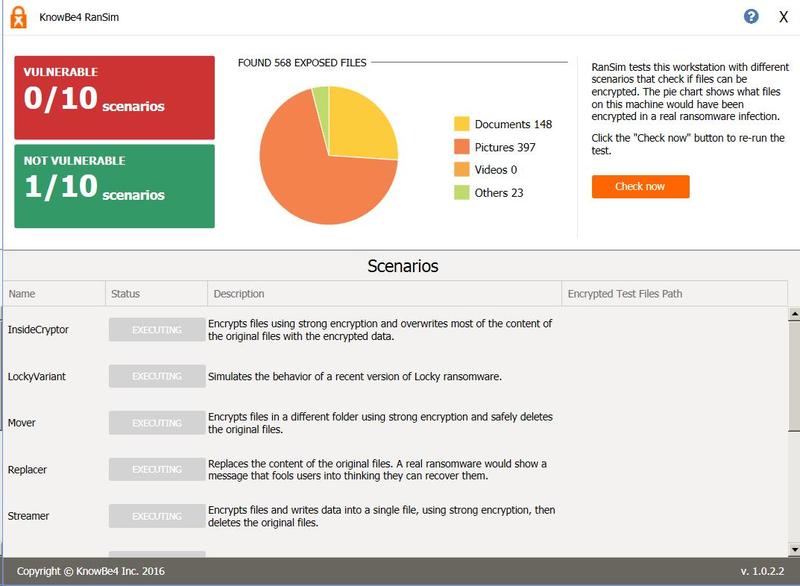The width and height of the screenshot is (800, 586).
Task: Click the Executing status button for LockyVariant
Action: click(x=156, y=377)
